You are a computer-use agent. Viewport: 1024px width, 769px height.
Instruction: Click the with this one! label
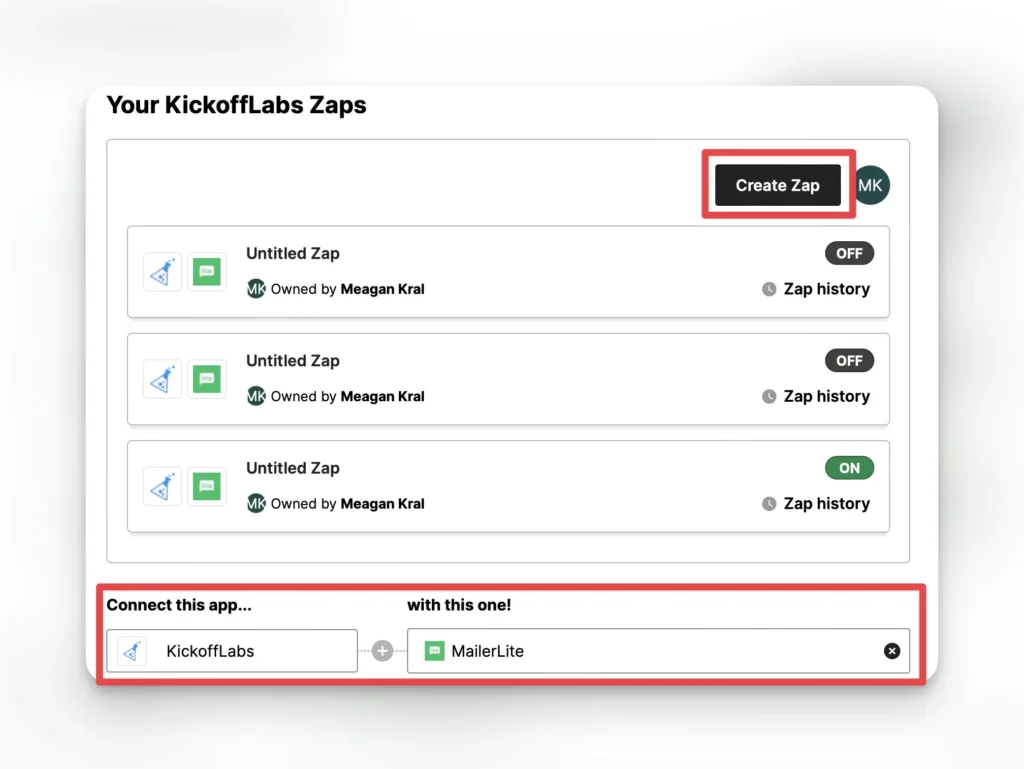point(459,605)
